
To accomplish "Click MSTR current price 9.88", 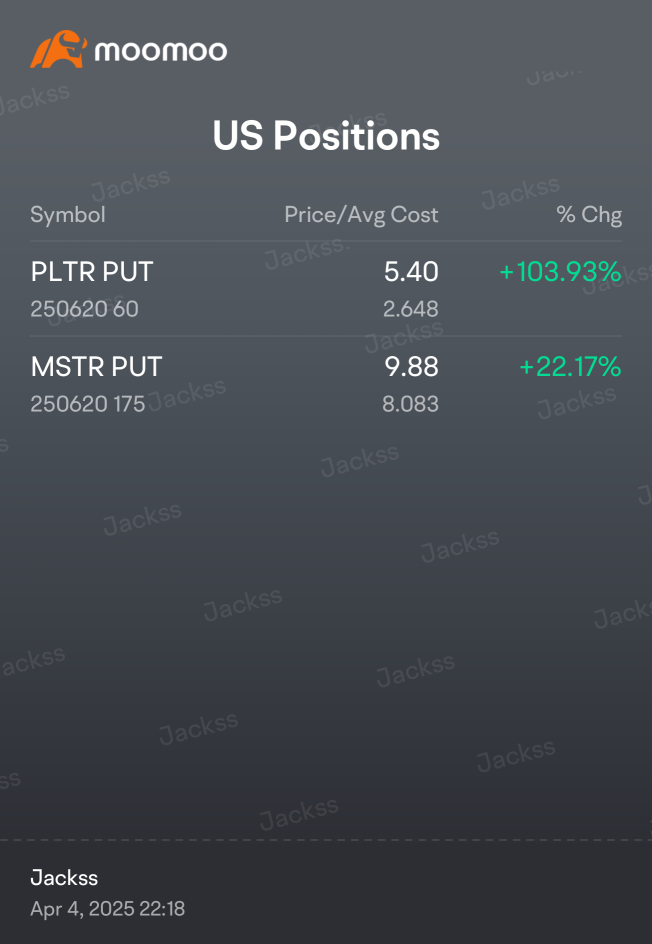I will tap(412, 367).
